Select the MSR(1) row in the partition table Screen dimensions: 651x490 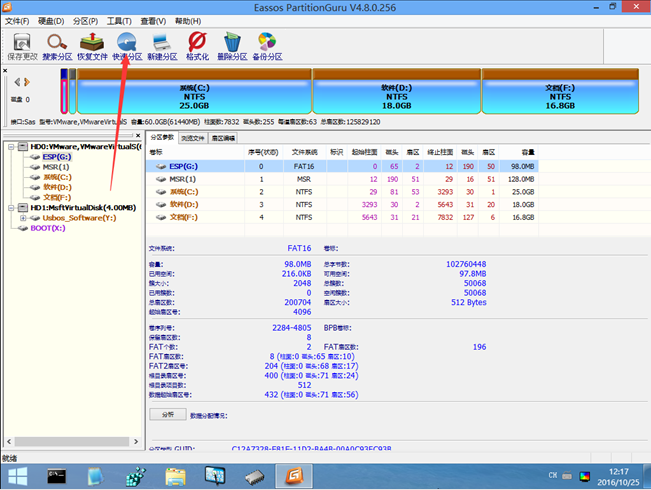coord(342,179)
